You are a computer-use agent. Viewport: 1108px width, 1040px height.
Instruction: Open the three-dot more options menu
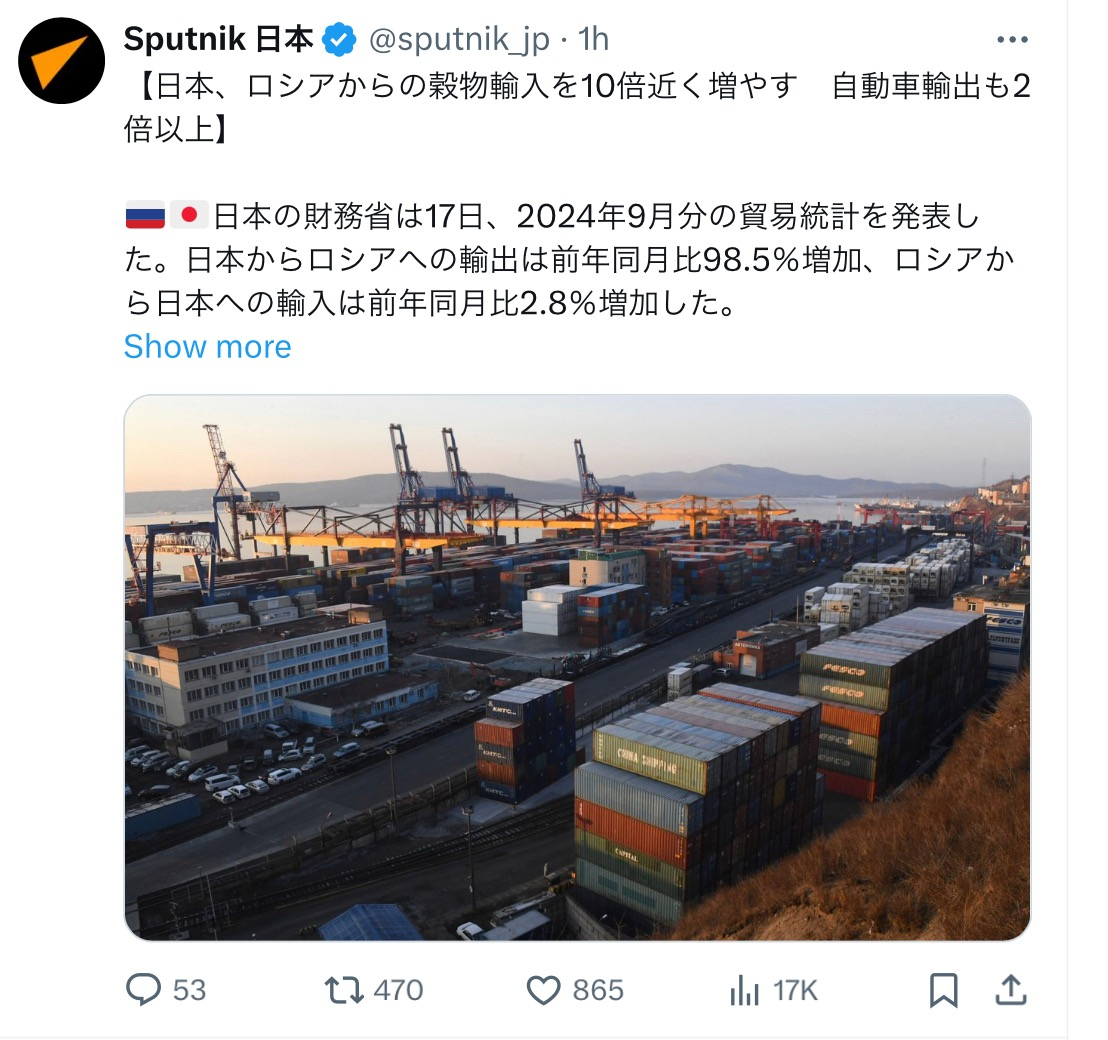click(1012, 40)
